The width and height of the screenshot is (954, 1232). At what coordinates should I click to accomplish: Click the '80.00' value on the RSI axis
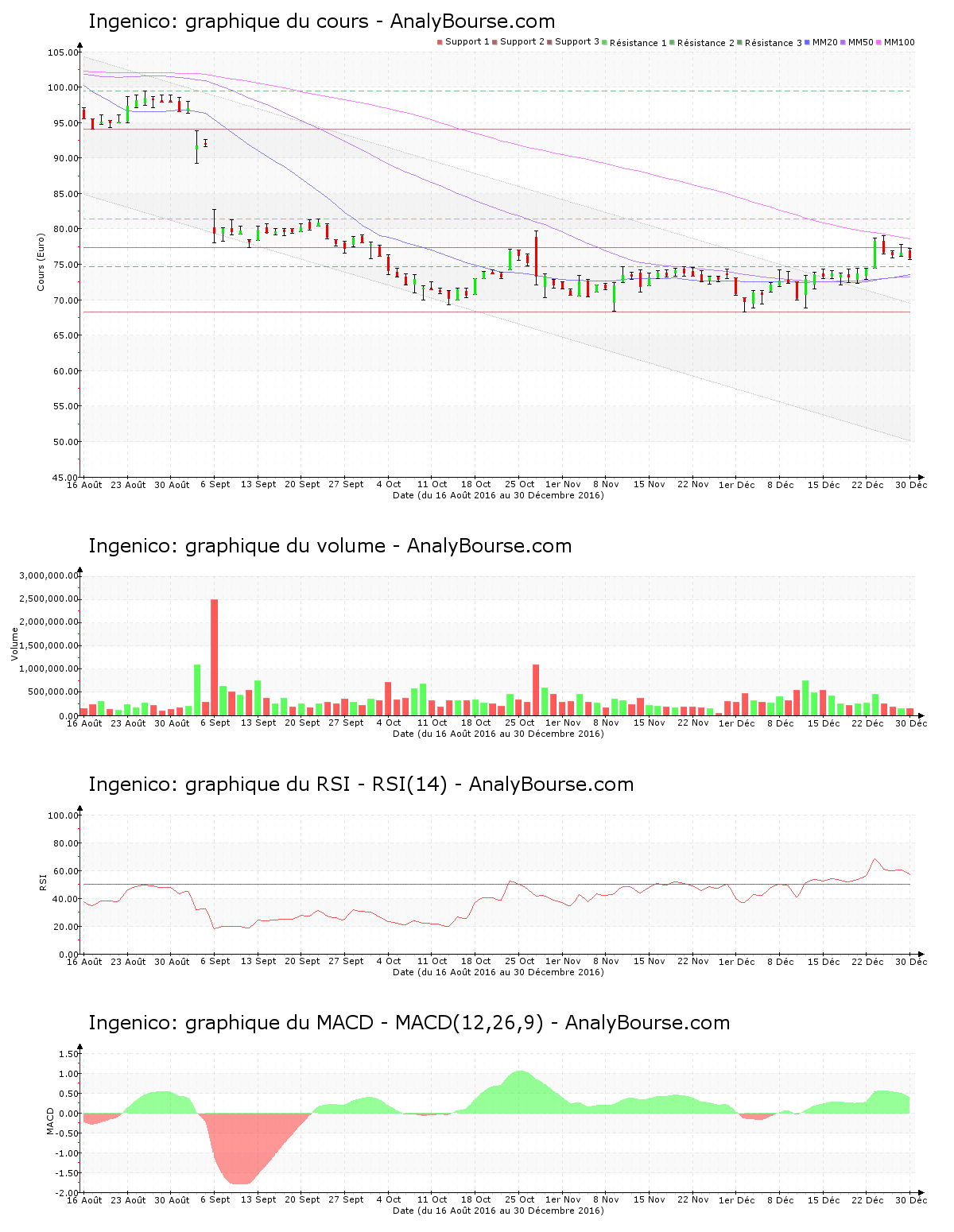[x=65, y=843]
